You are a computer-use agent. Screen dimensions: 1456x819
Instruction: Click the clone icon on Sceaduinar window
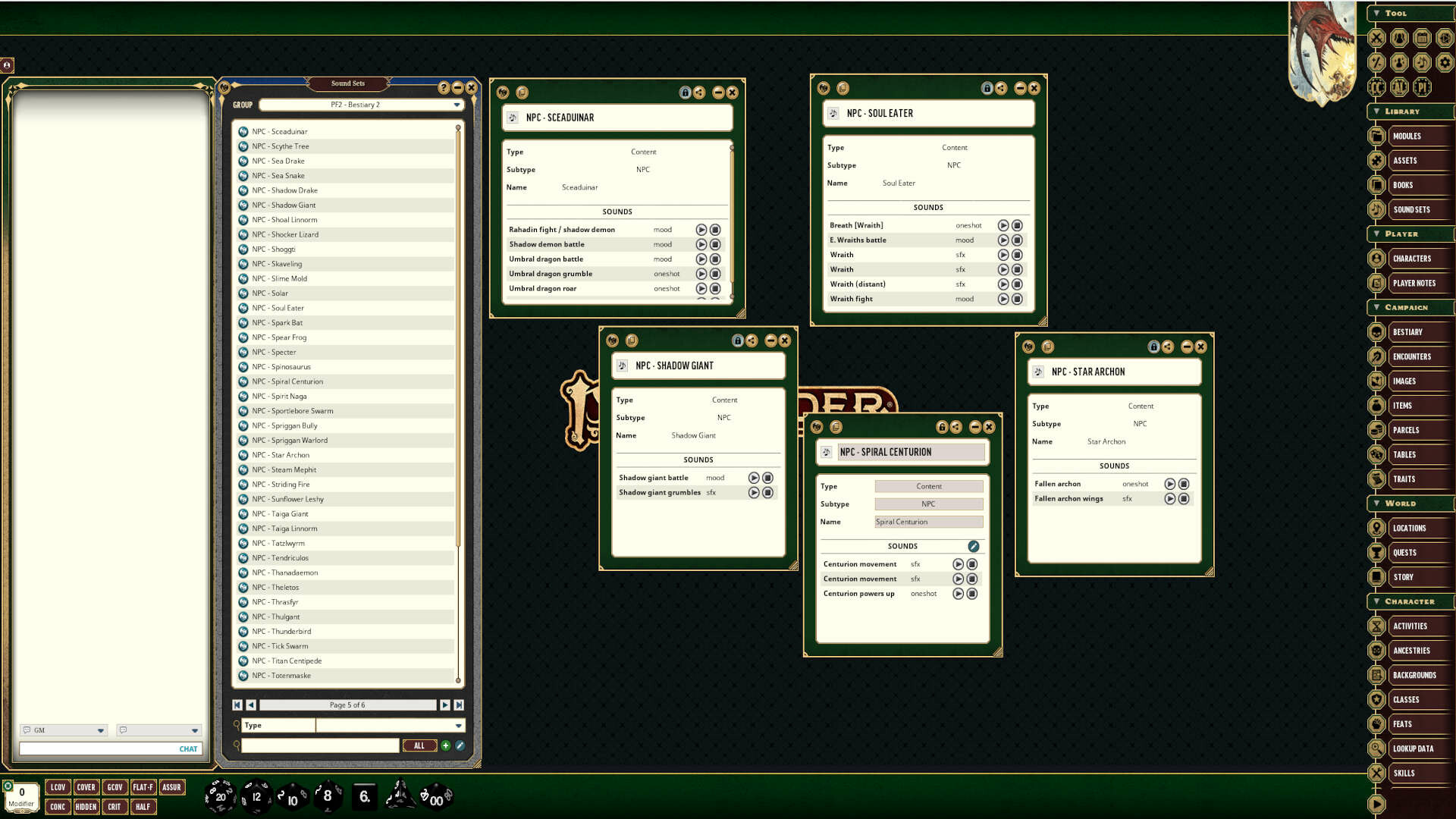(x=521, y=92)
